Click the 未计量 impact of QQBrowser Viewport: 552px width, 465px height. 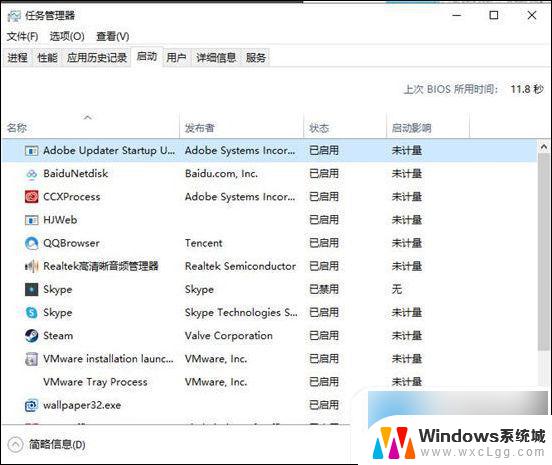407,243
